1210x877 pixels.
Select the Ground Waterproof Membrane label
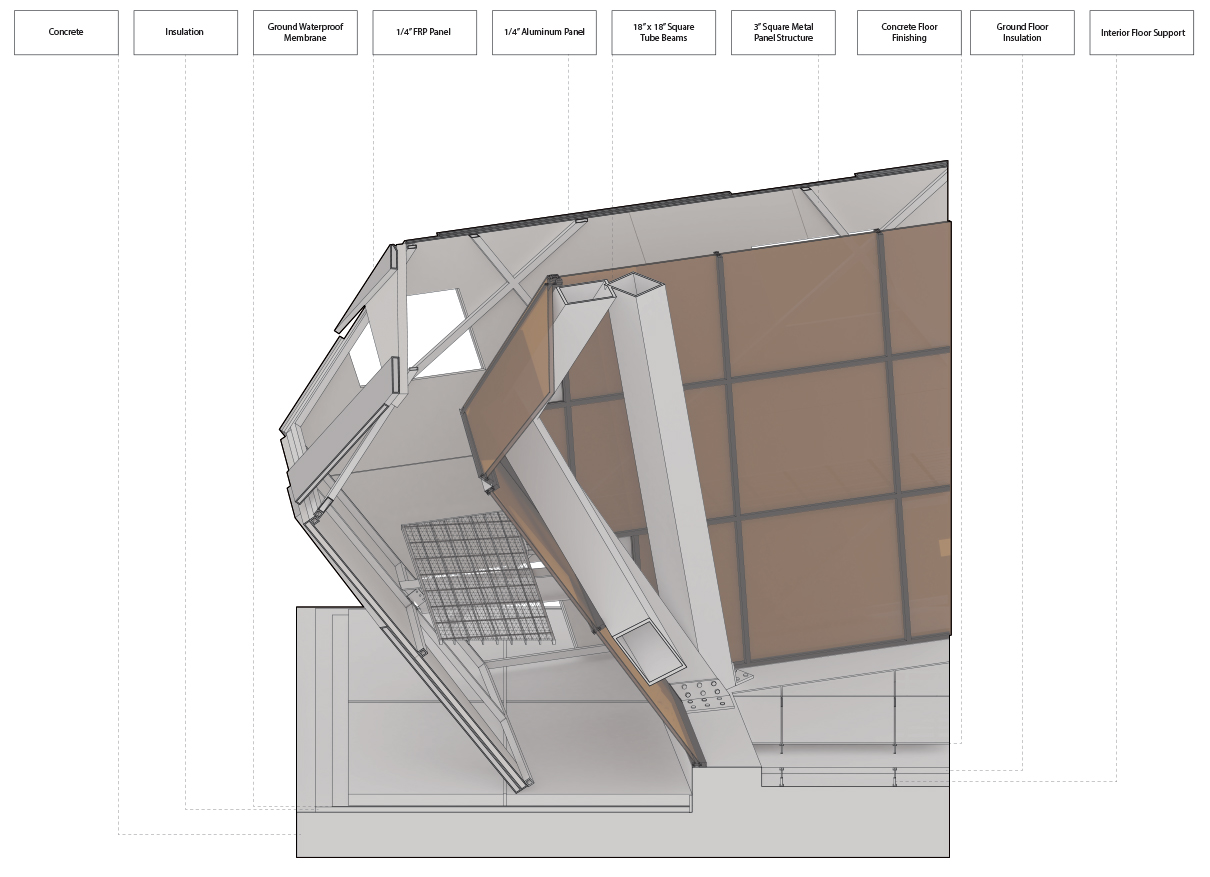point(305,32)
